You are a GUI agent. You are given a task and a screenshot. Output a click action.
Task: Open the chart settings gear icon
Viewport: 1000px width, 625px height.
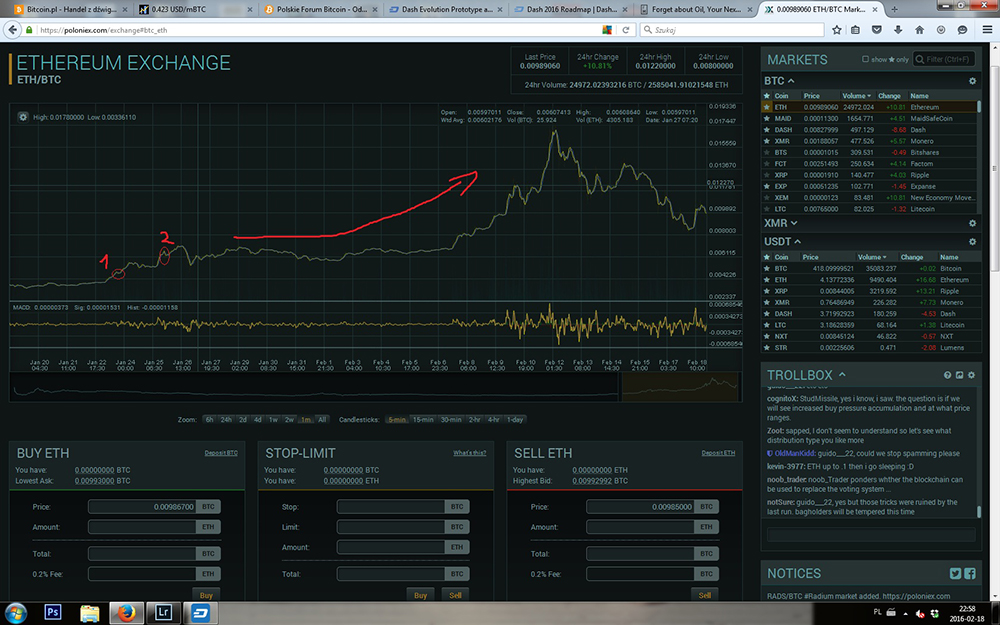pos(23,117)
